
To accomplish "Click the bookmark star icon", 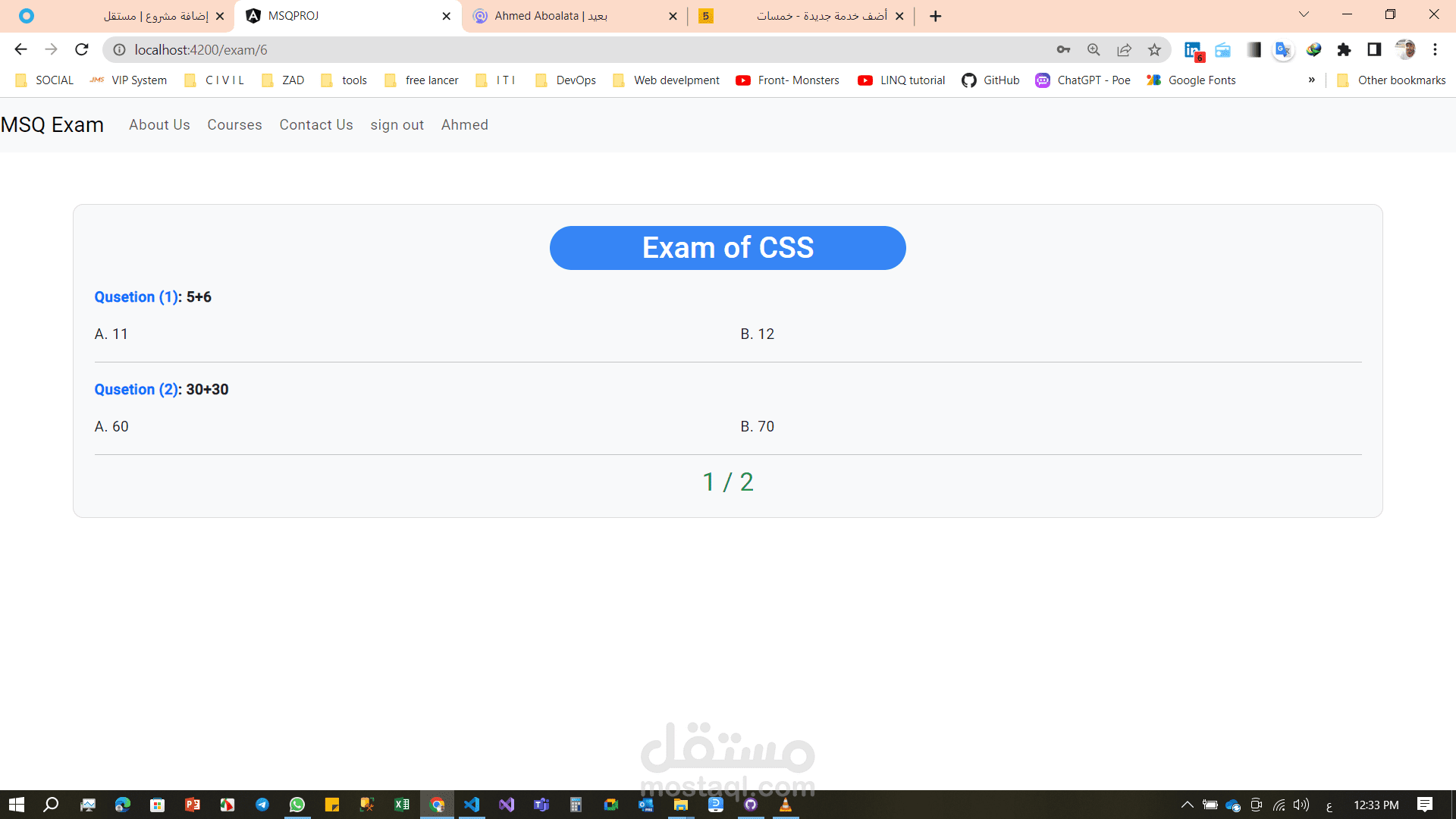I will (x=1155, y=50).
